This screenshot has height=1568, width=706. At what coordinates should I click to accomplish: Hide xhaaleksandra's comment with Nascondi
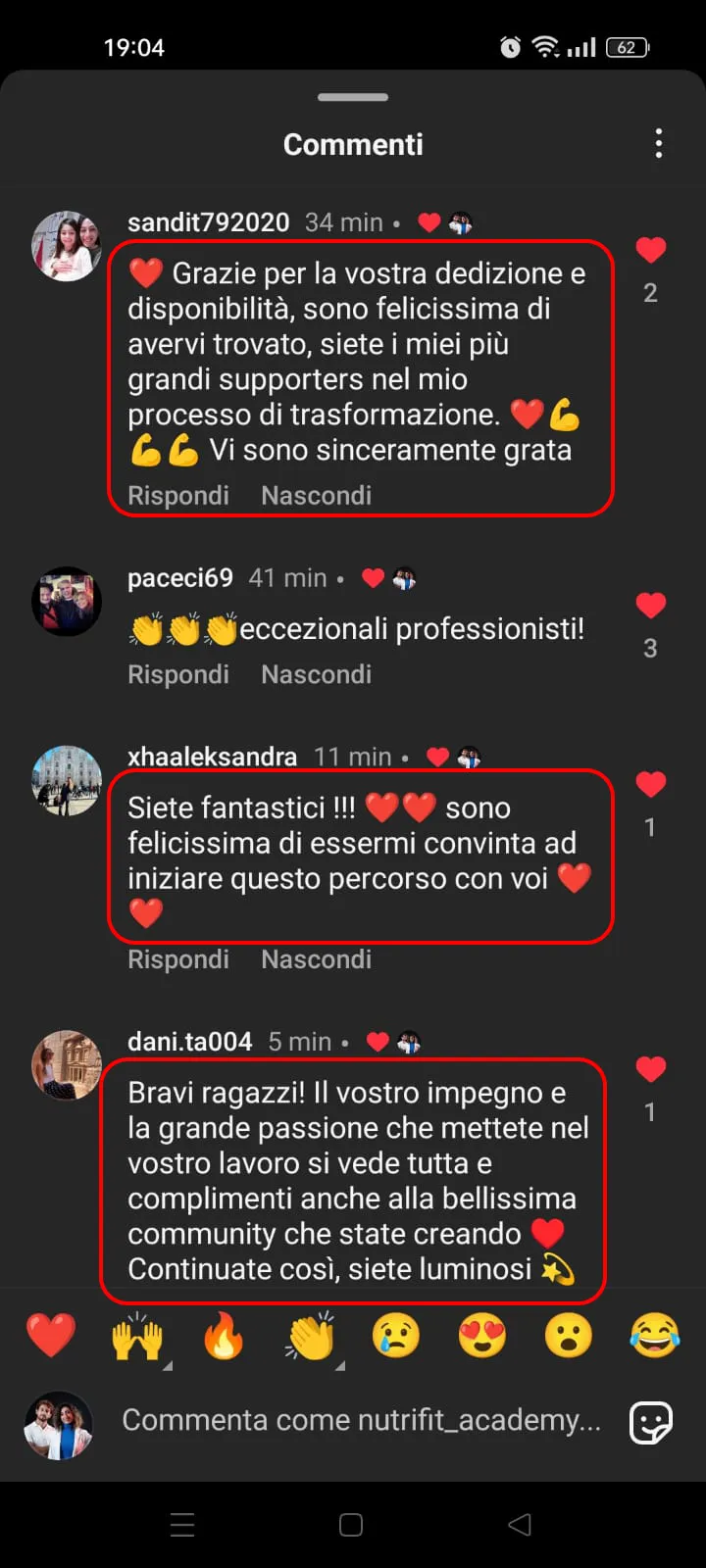tap(317, 959)
